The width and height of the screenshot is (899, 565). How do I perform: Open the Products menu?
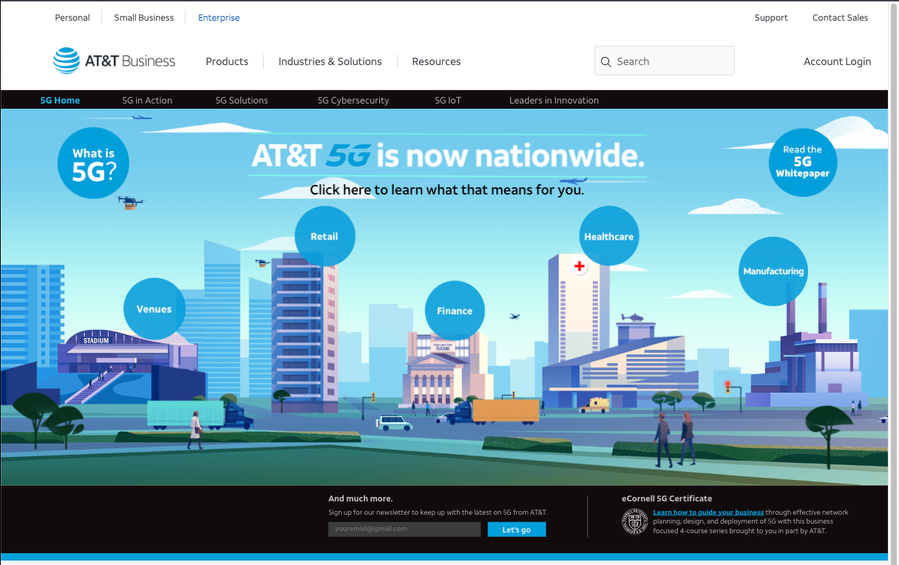(x=227, y=61)
